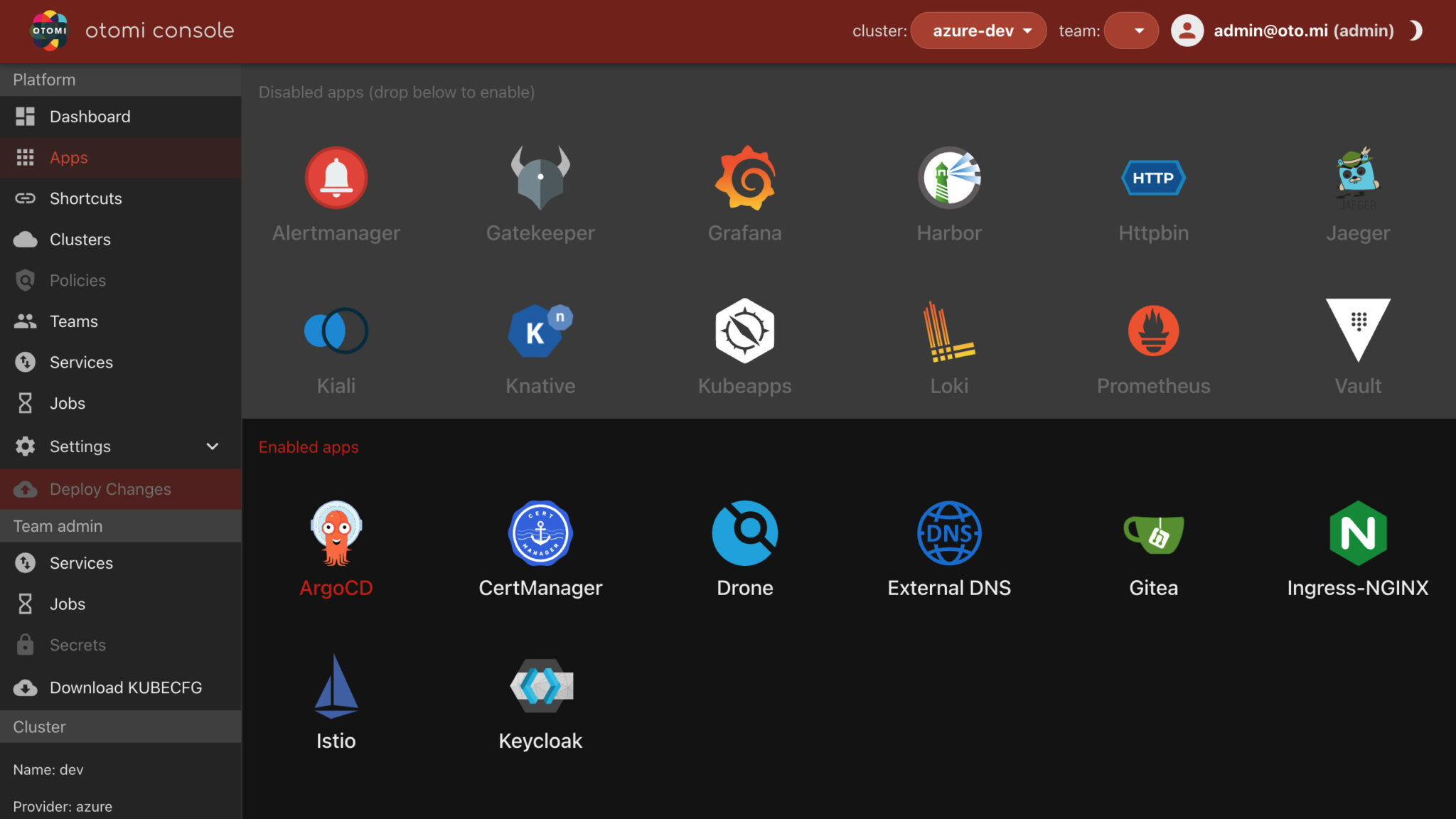
Task: Click the Platform section header
Action: [x=121, y=80]
